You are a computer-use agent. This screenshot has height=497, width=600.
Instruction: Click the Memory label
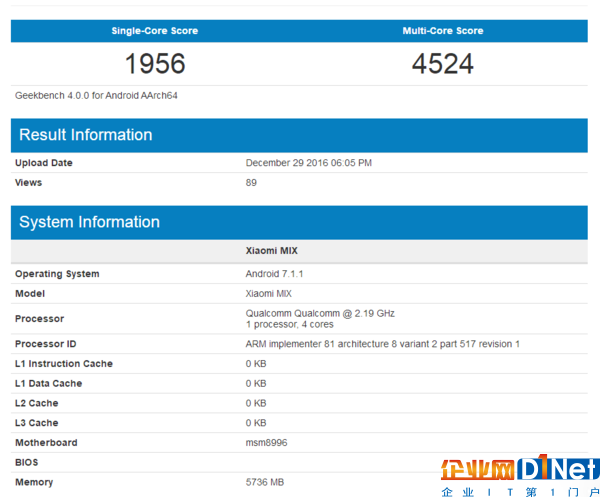(34, 482)
